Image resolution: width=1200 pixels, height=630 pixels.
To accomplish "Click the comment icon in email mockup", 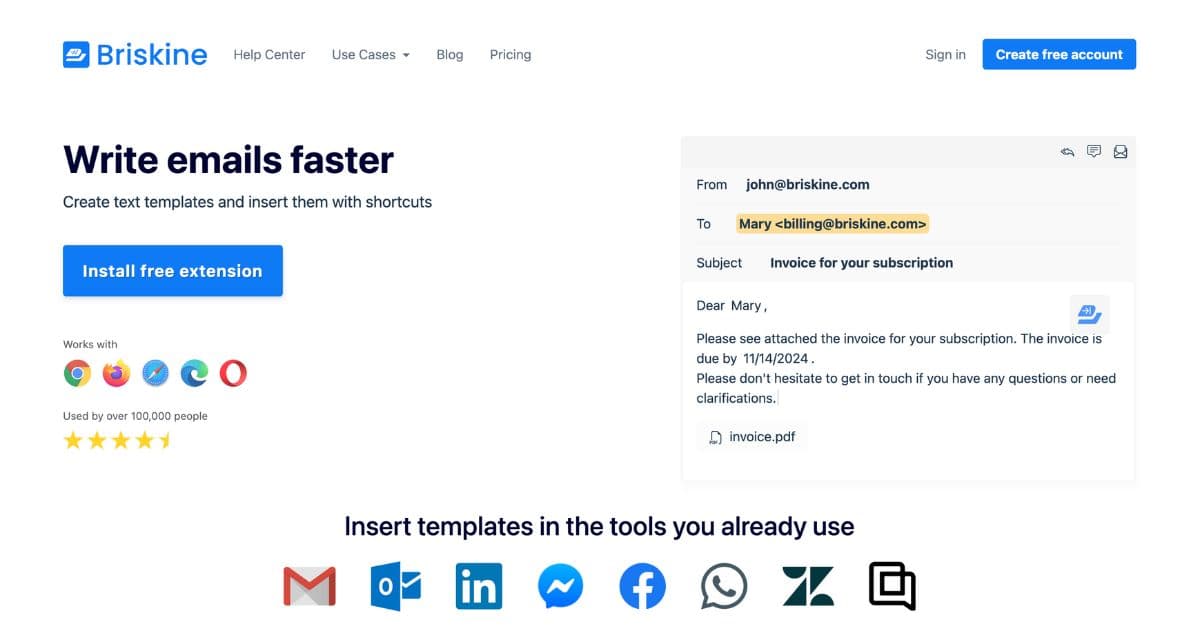I will click(1094, 152).
